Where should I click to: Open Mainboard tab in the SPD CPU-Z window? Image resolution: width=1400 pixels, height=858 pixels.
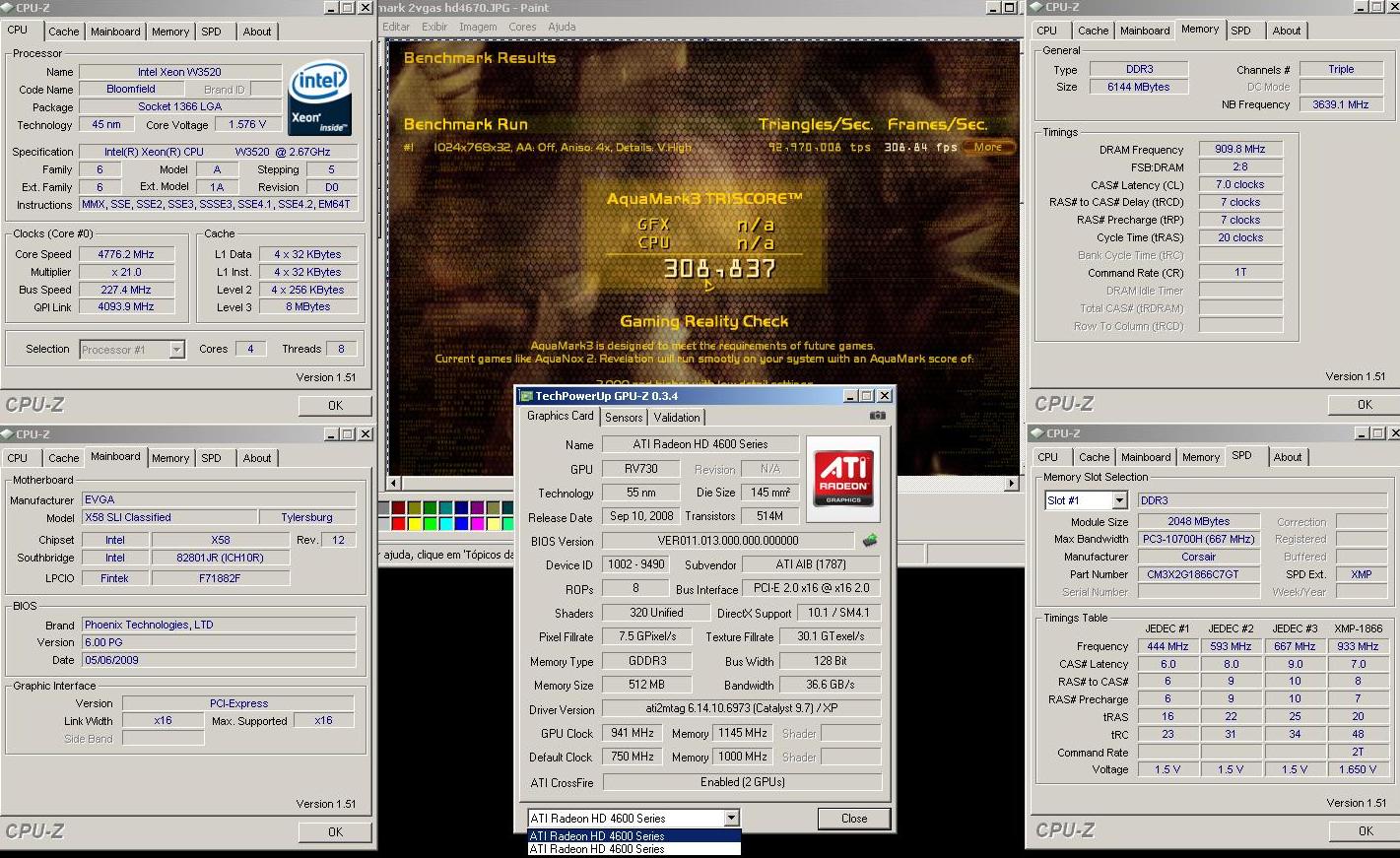pyautogui.click(x=1146, y=457)
